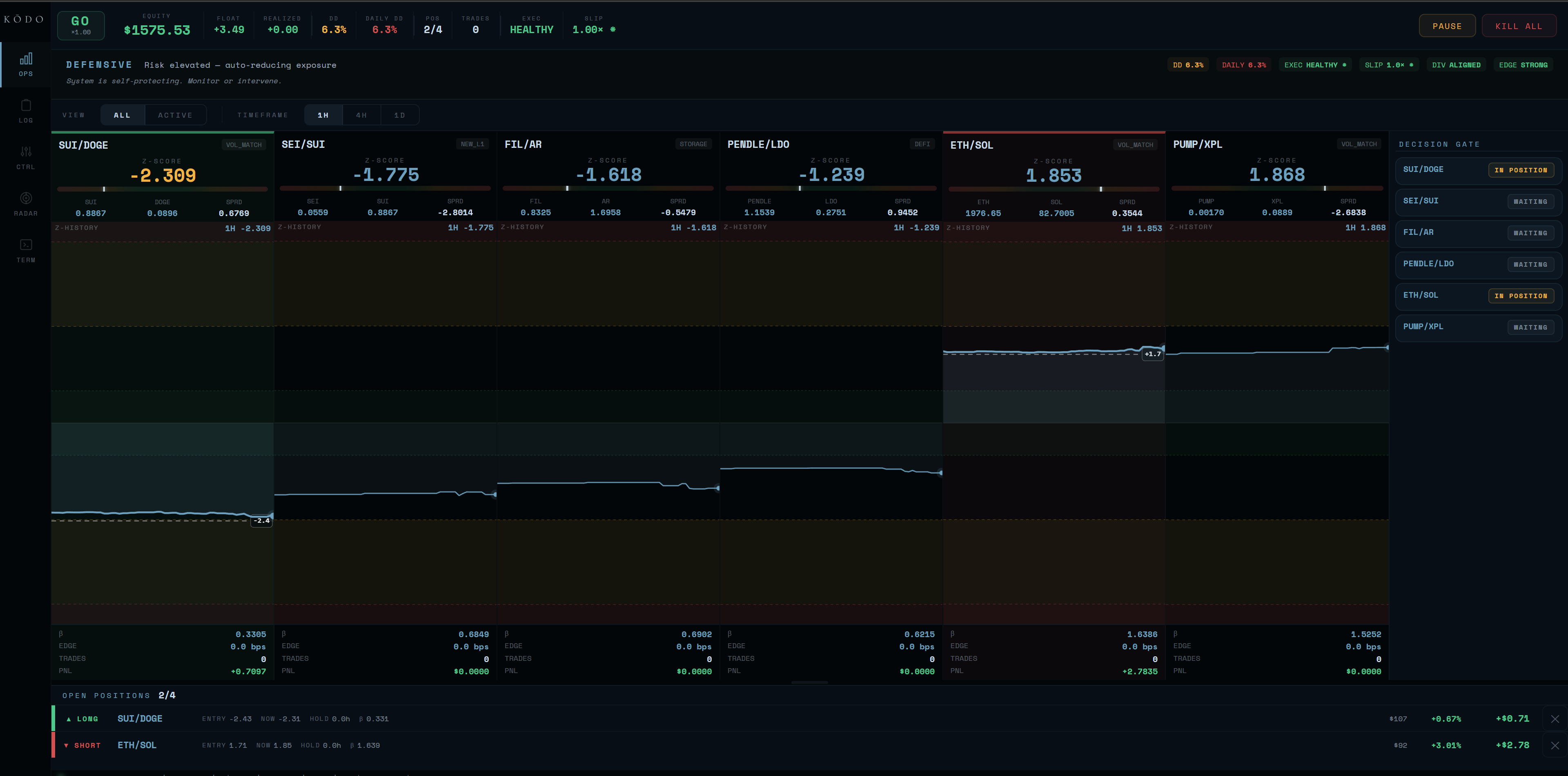Close the ETH/SOL short position X
The image size is (1568, 776).
pos(1555,745)
